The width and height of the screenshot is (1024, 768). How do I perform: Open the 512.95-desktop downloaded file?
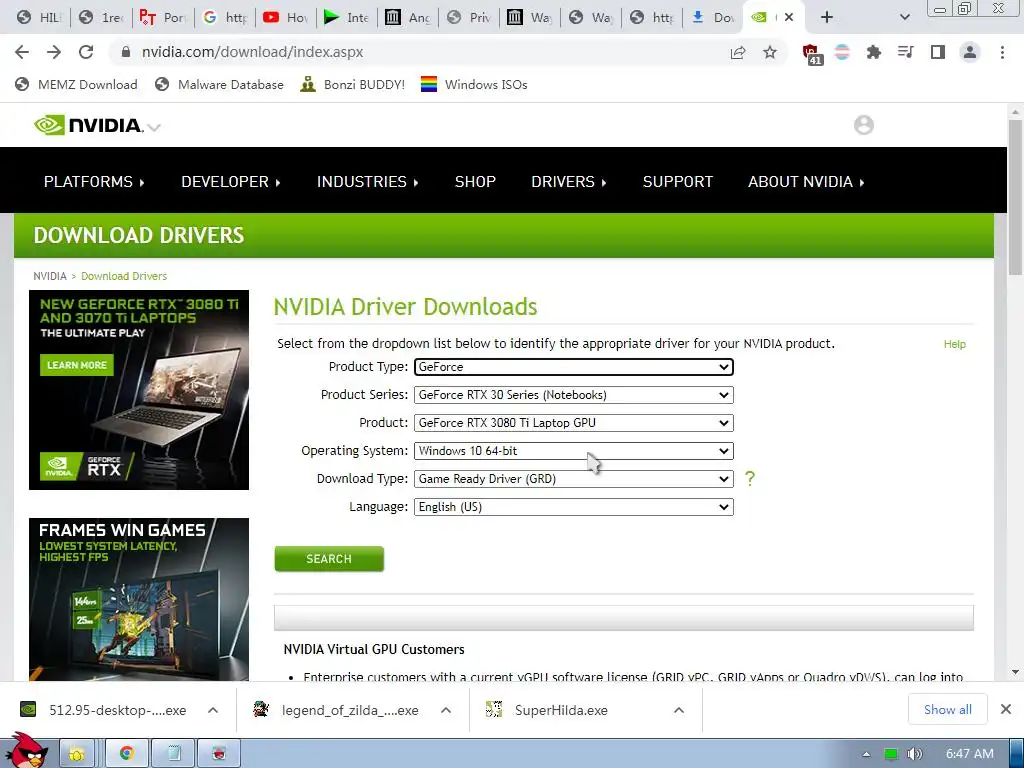(118, 710)
